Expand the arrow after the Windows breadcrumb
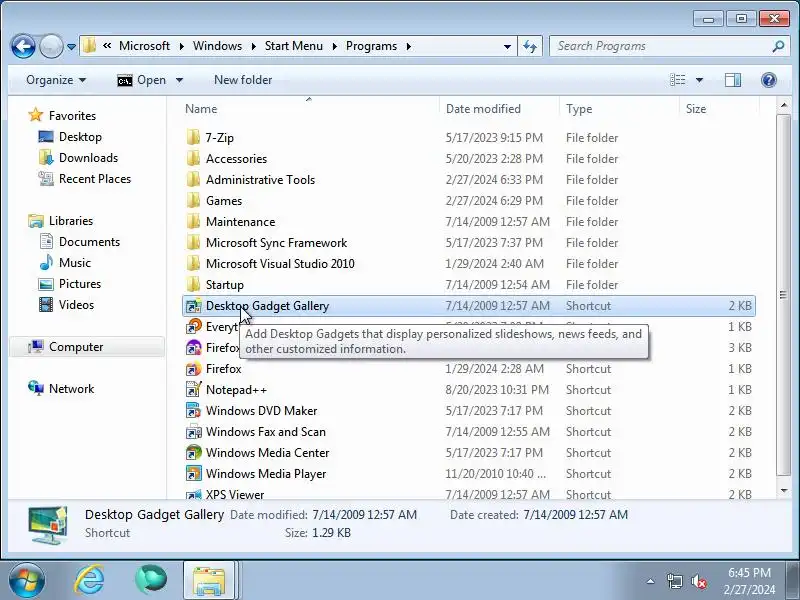Image resolution: width=800 pixels, height=600 pixels. click(x=253, y=46)
